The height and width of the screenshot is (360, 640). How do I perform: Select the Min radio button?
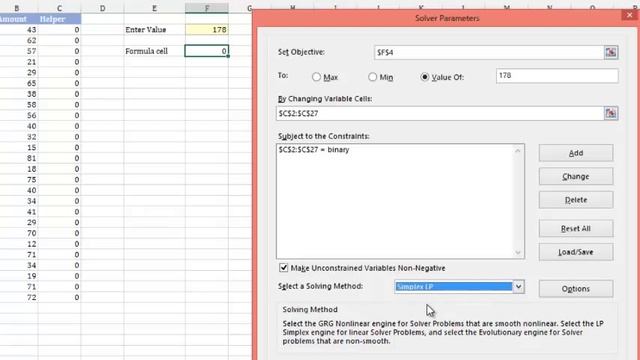[x=372, y=77]
